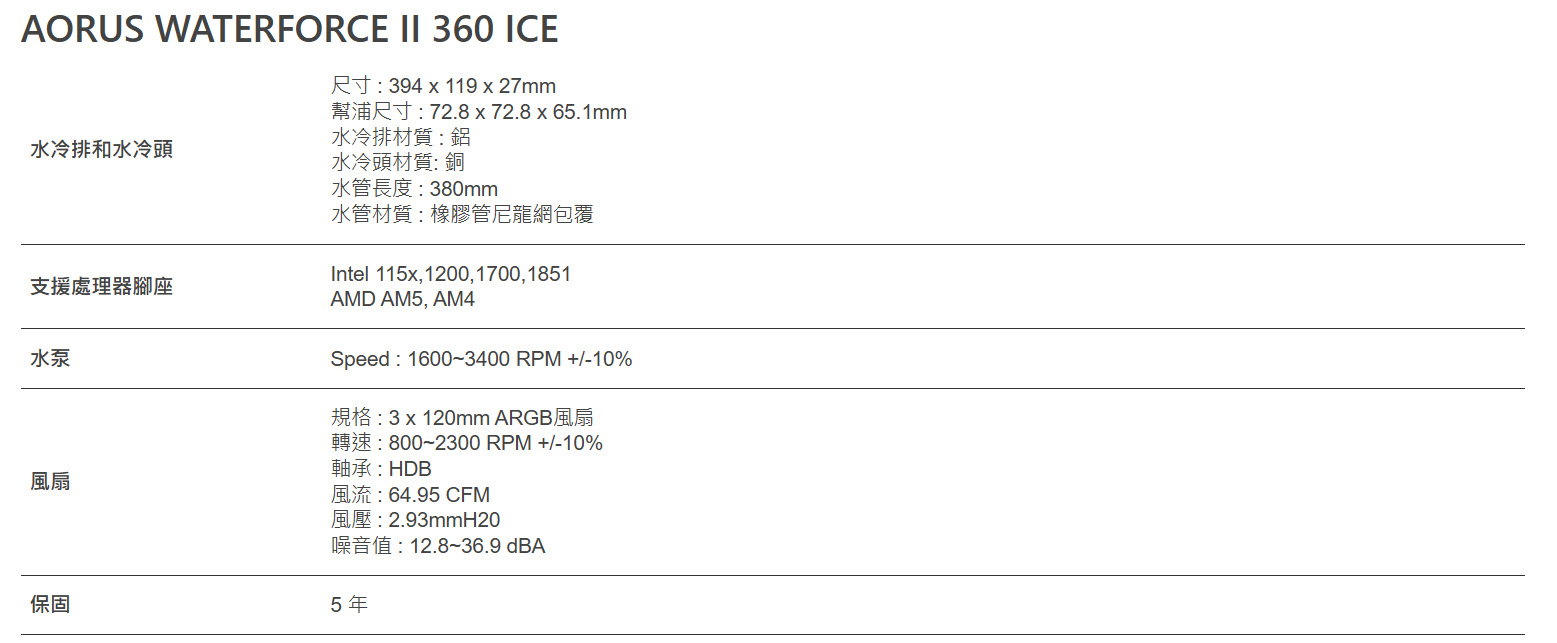Screen dimensions: 1557x643
Task: Click the 噪音值 12.8~36.9 dBA line
Action: pyautogui.click(x=438, y=546)
